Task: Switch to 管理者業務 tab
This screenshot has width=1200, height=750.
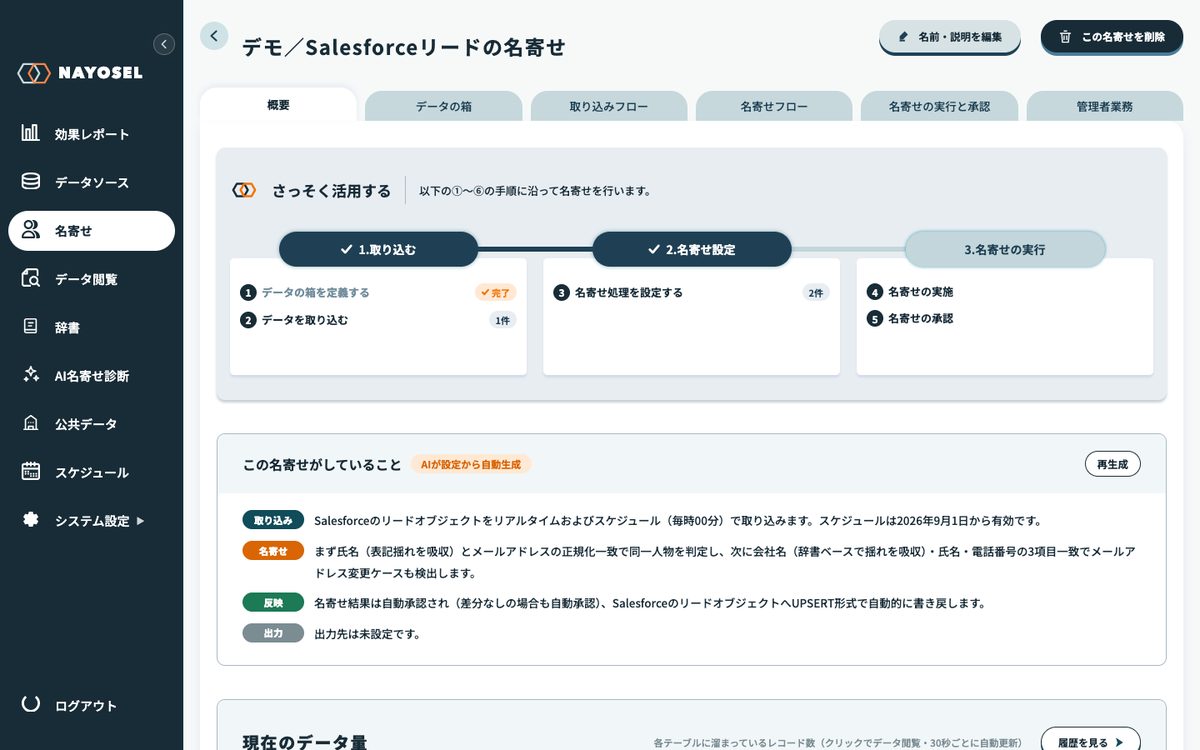Action: pyautogui.click(x=1105, y=106)
